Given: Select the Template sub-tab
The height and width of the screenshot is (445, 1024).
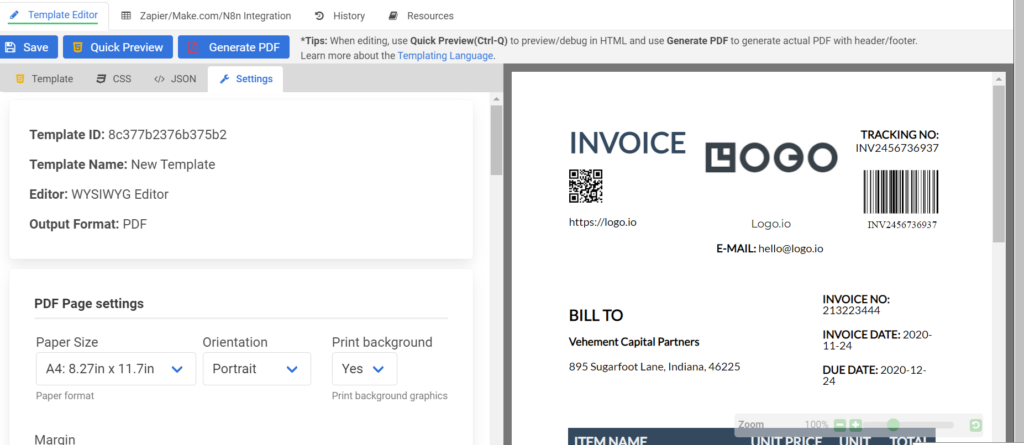Looking at the screenshot, I should tap(44, 79).
